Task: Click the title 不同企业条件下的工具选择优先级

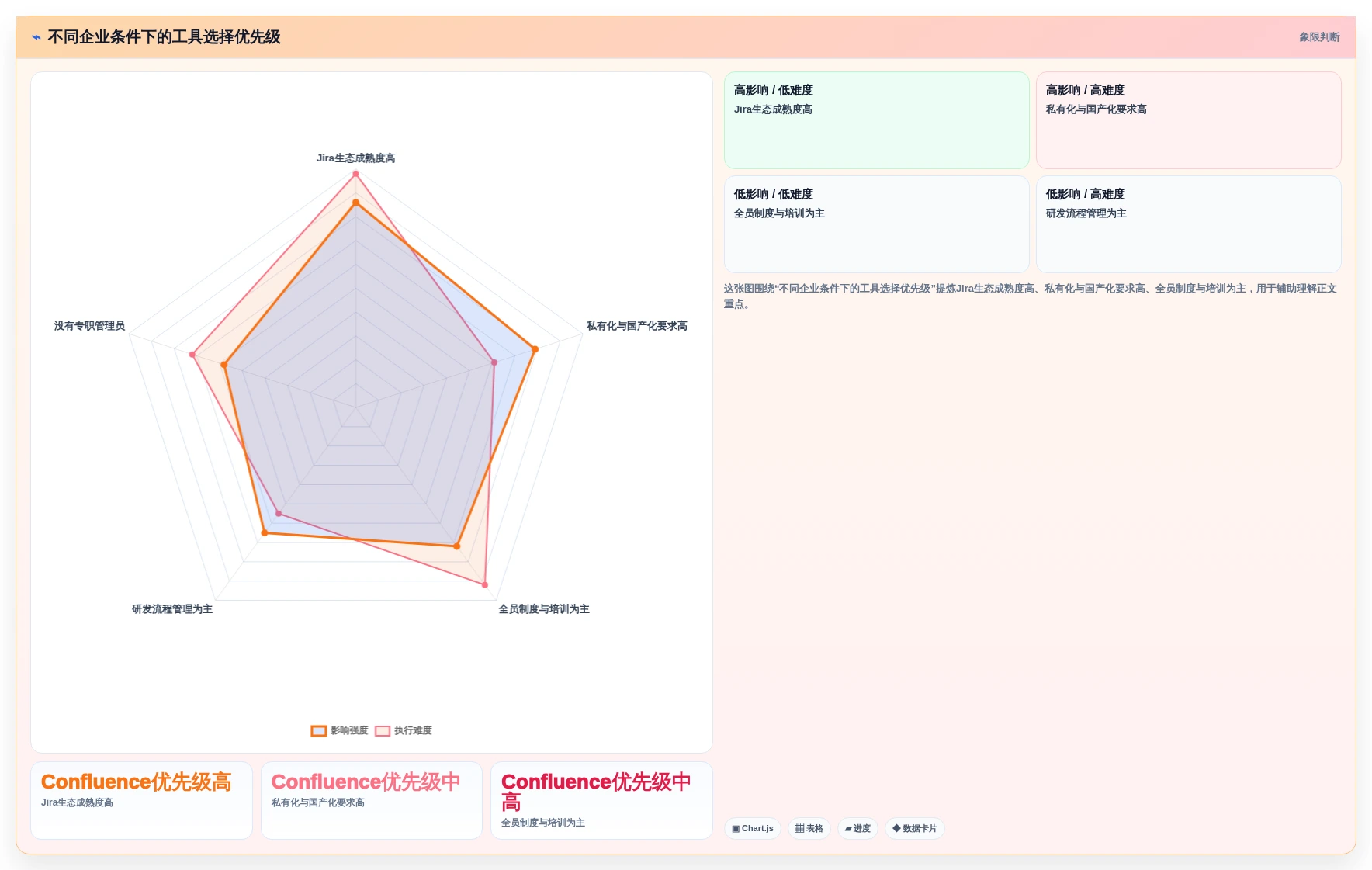Action: [164, 37]
